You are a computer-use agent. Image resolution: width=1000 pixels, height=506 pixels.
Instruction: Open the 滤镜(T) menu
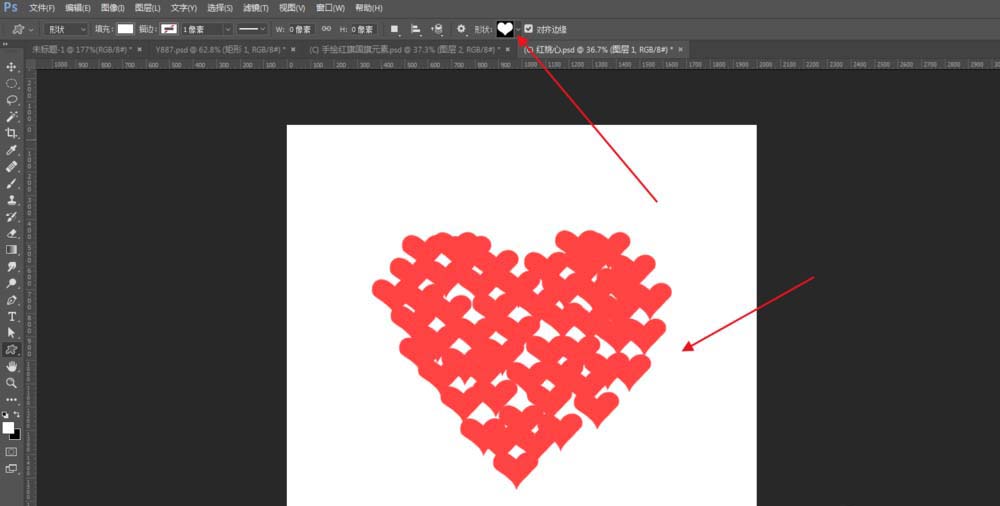pyautogui.click(x=257, y=8)
